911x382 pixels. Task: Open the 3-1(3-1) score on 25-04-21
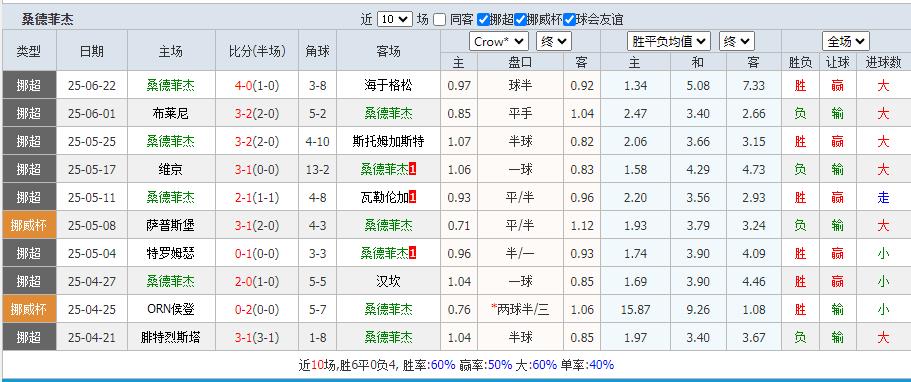pos(257,337)
